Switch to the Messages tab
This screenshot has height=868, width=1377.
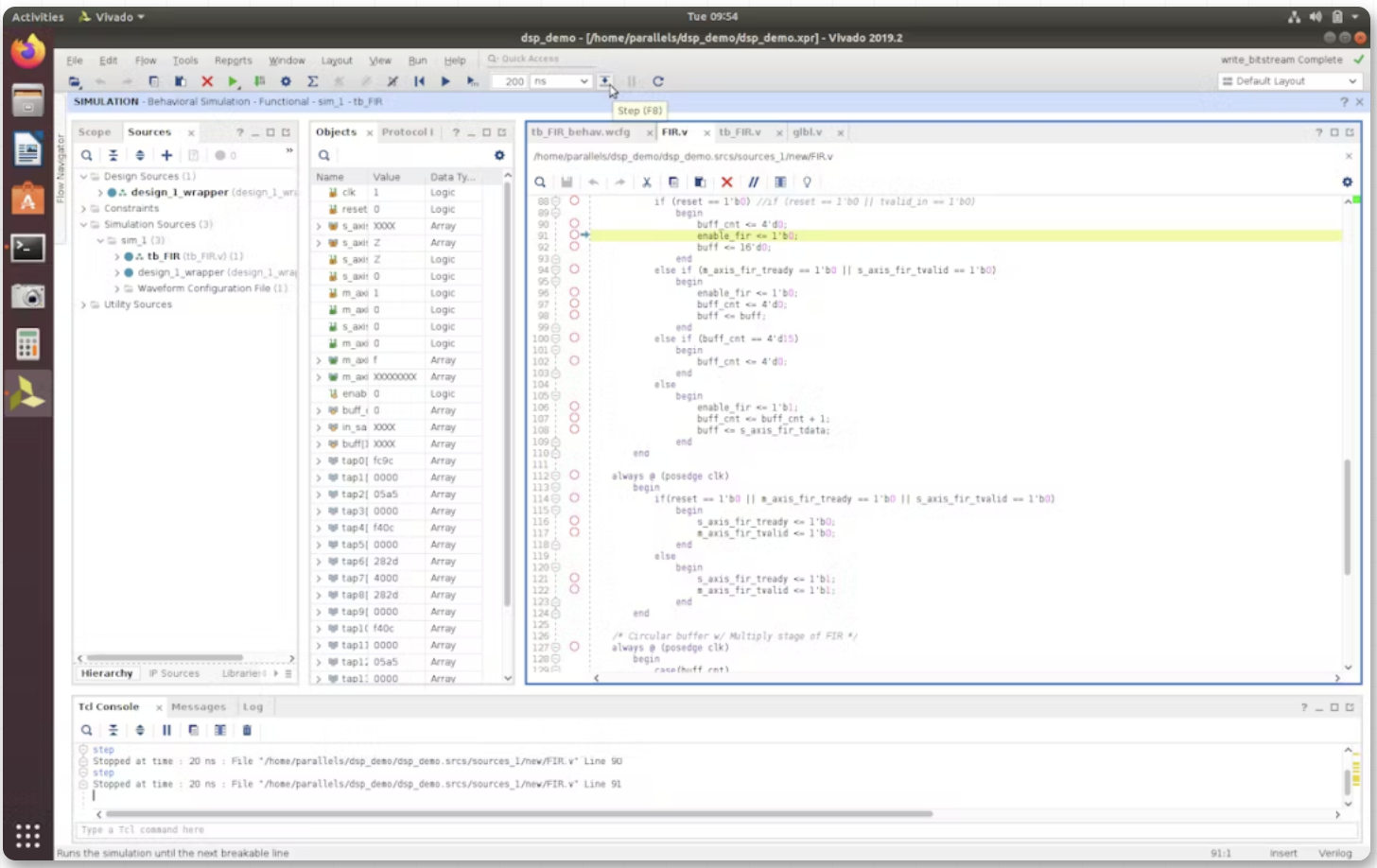(x=199, y=707)
